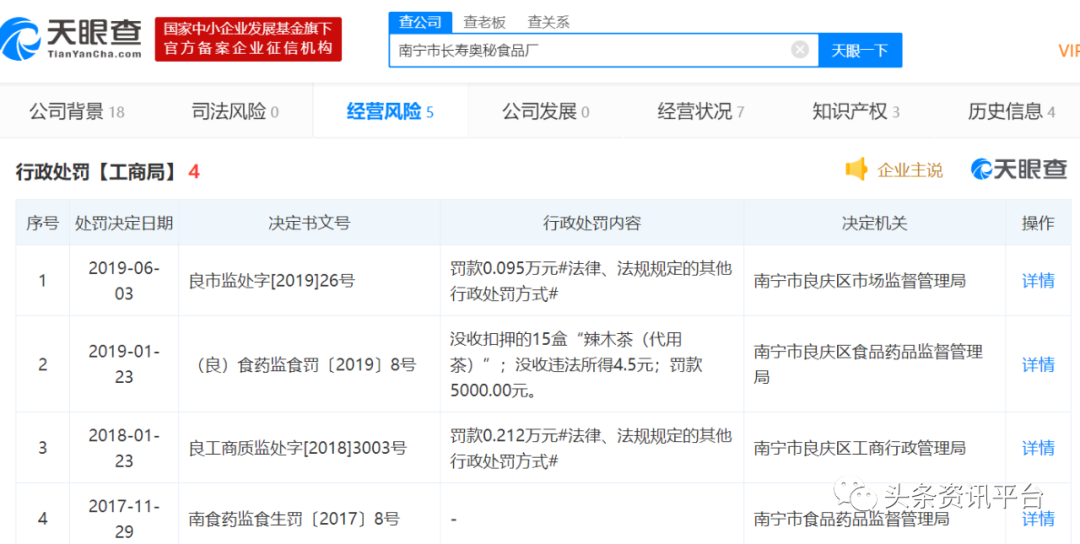Click the 企业主说 link text
The image size is (1080, 544).
coord(910,170)
